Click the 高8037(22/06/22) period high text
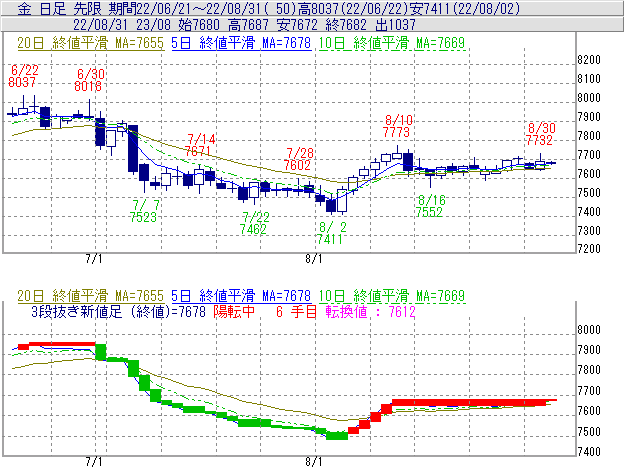This screenshot has width=624, height=475. (354, 8)
